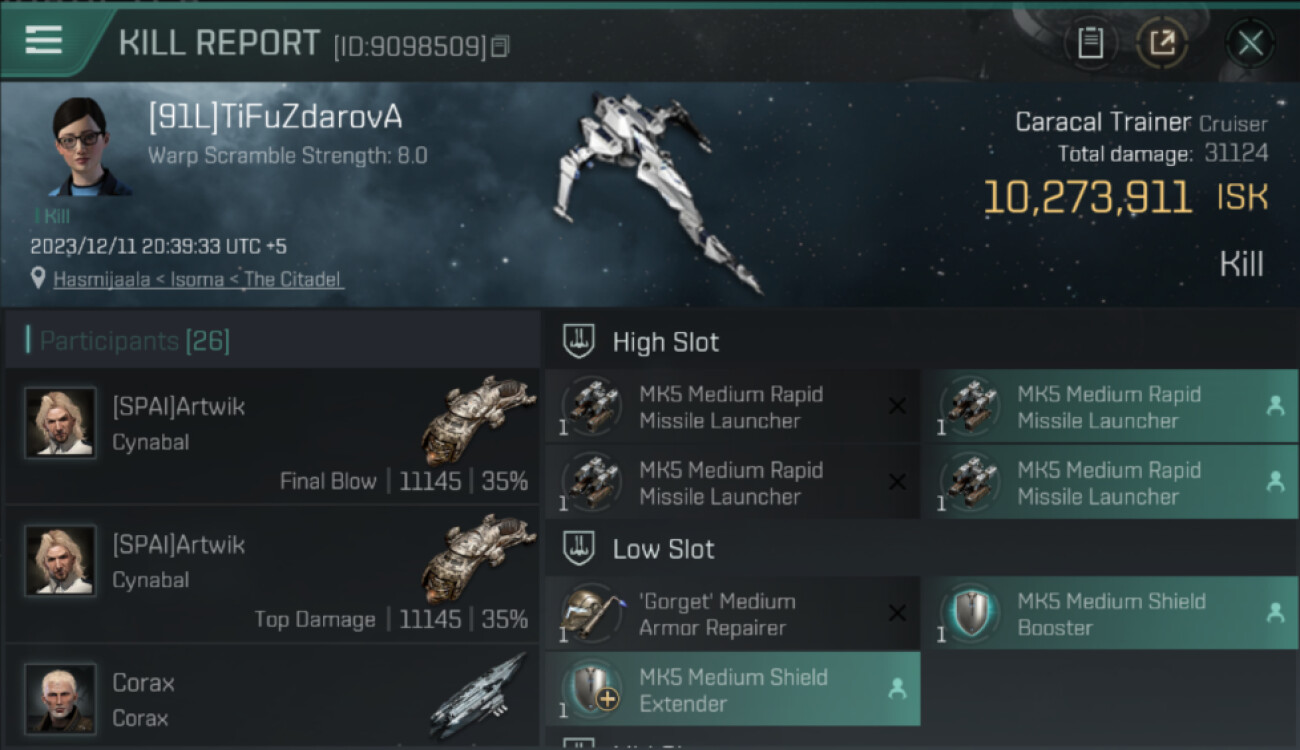Click the 'Gorget' Medium Armor Repairer icon
Viewport: 1300px width, 750px height.
pos(591,613)
